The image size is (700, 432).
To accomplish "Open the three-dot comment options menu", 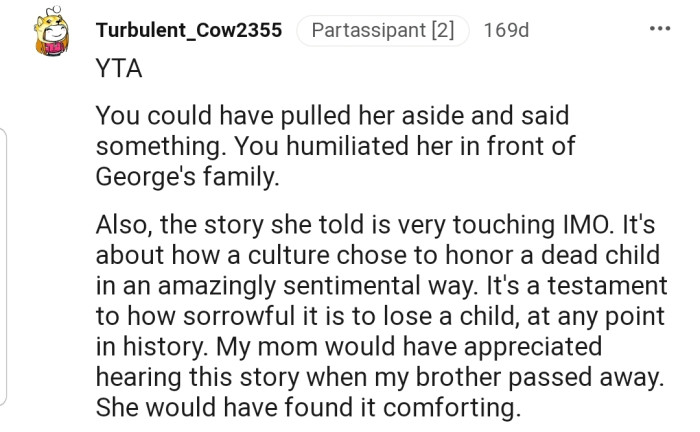I will coord(659,27).
